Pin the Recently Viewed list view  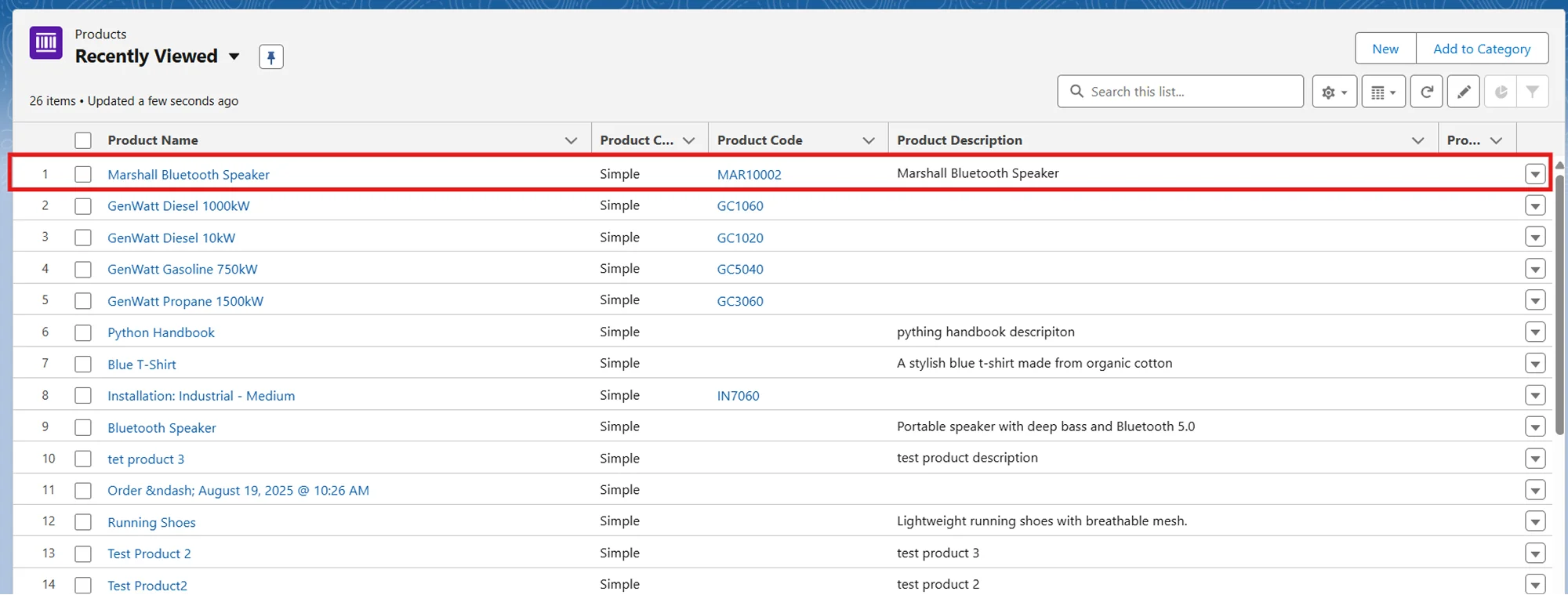(270, 57)
